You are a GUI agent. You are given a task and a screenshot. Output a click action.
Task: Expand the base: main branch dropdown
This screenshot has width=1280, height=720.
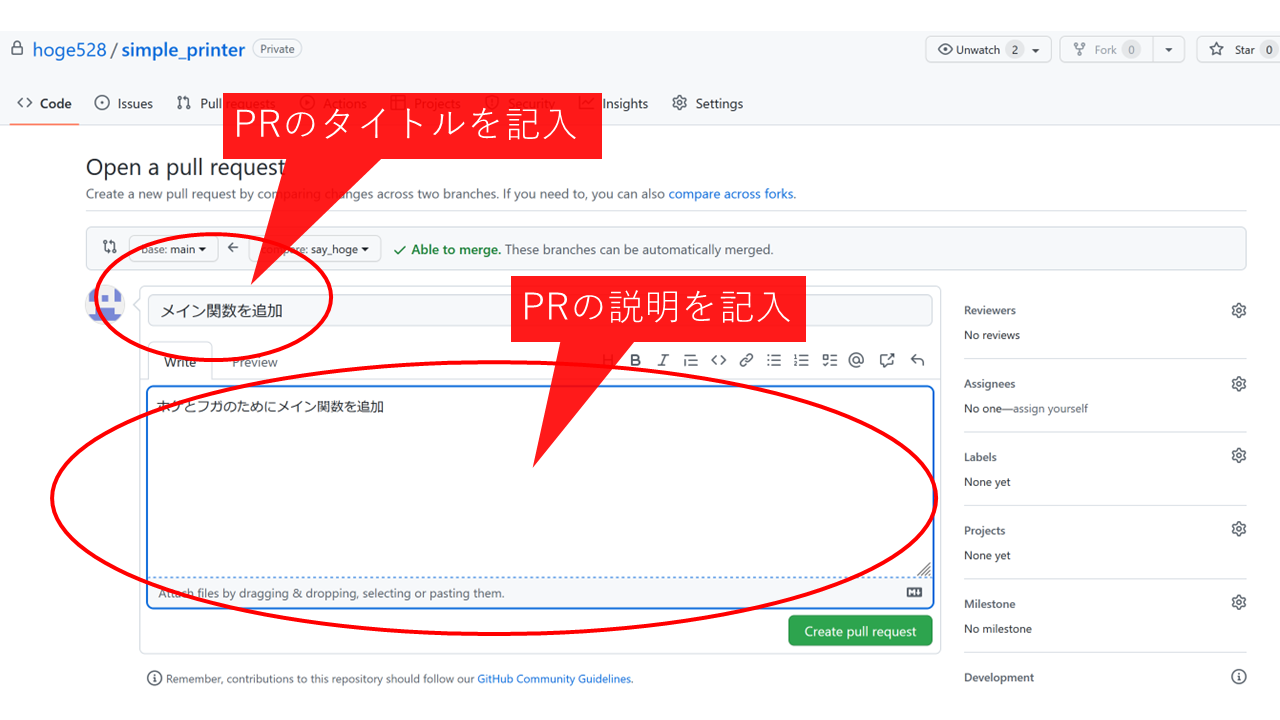pos(173,249)
